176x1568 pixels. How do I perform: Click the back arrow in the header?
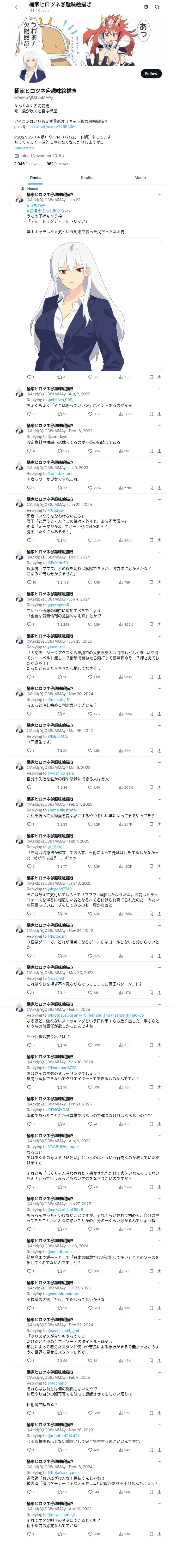[x=17, y=7]
